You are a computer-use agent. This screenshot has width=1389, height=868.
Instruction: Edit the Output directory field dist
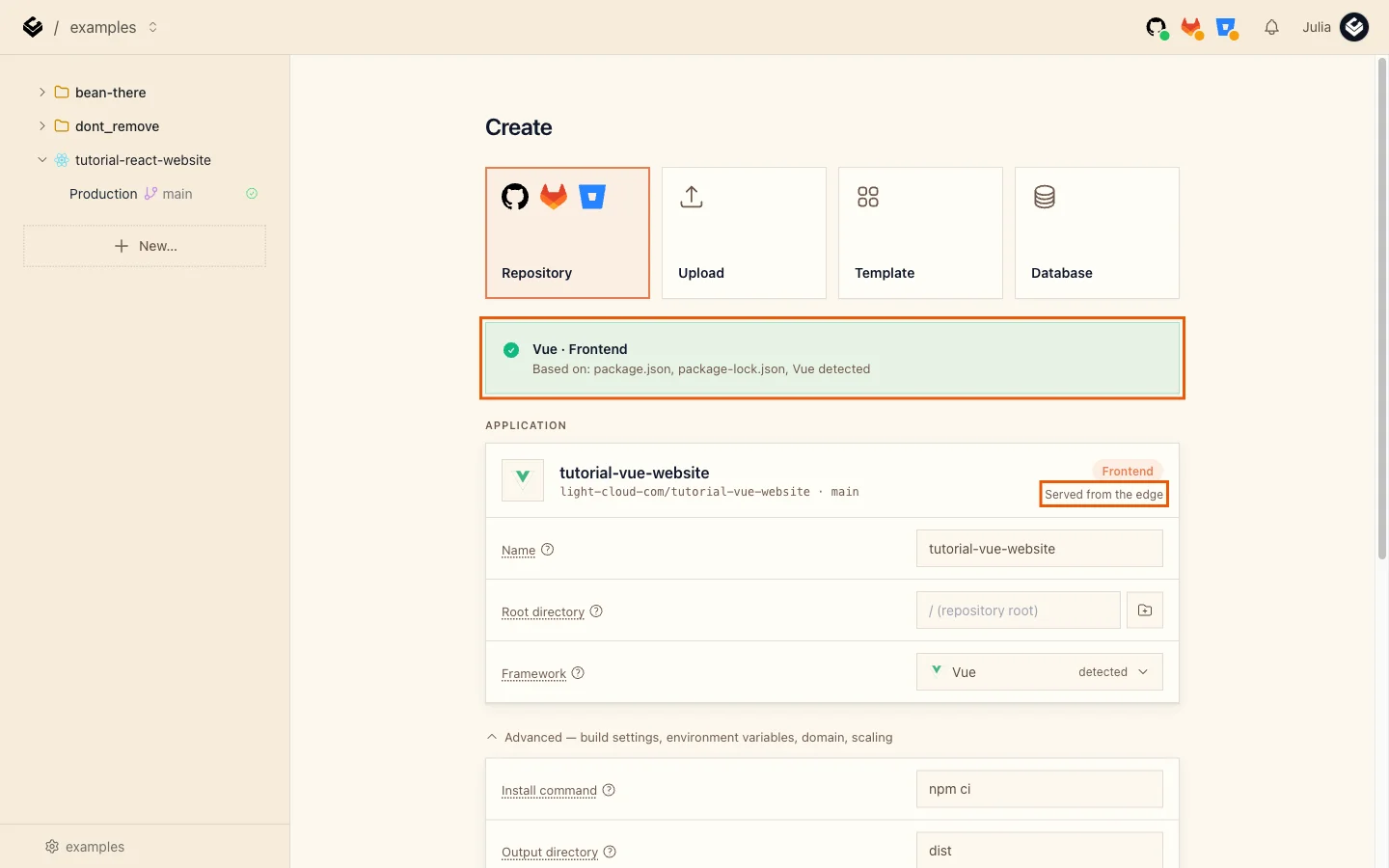pos(1039,850)
